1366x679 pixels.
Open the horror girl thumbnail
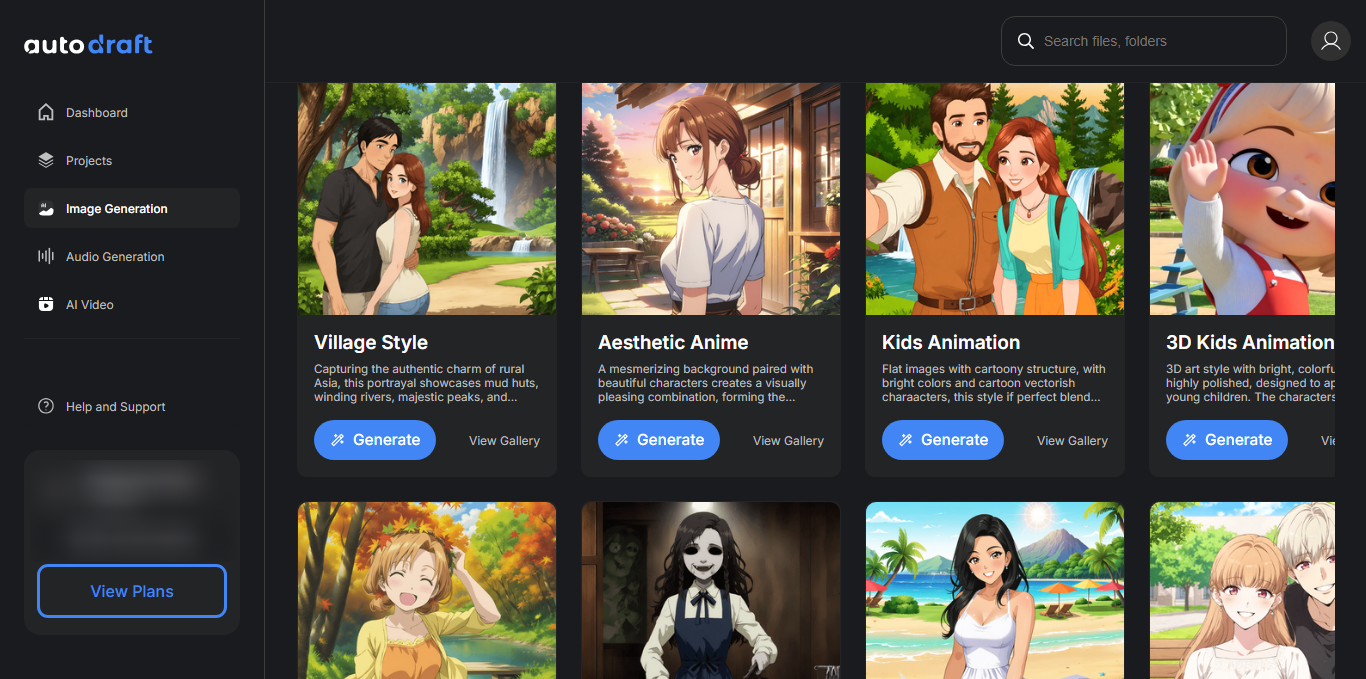[x=711, y=590]
